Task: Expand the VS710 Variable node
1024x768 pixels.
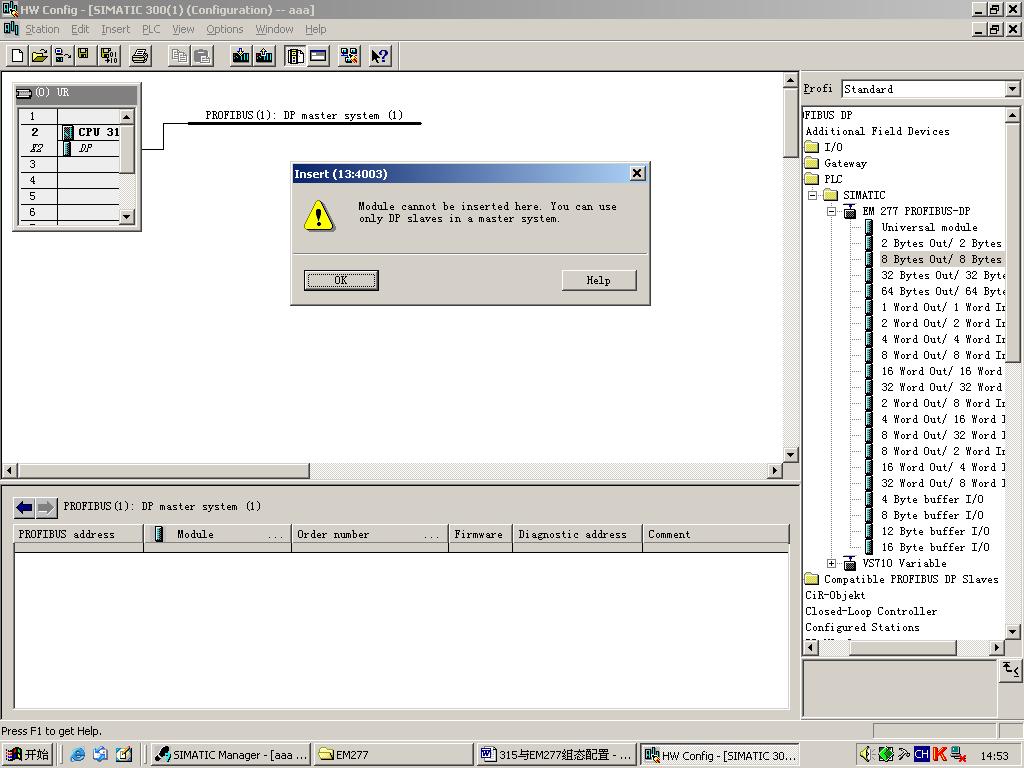Action: click(x=831, y=563)
